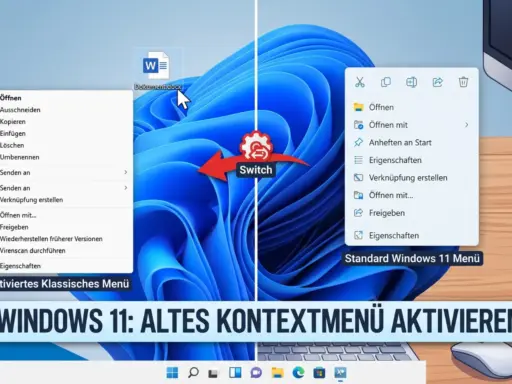Choose Freigeben in Windows 11 menu
This screenshot has height=384, width=512.
(x=412, y=213)
